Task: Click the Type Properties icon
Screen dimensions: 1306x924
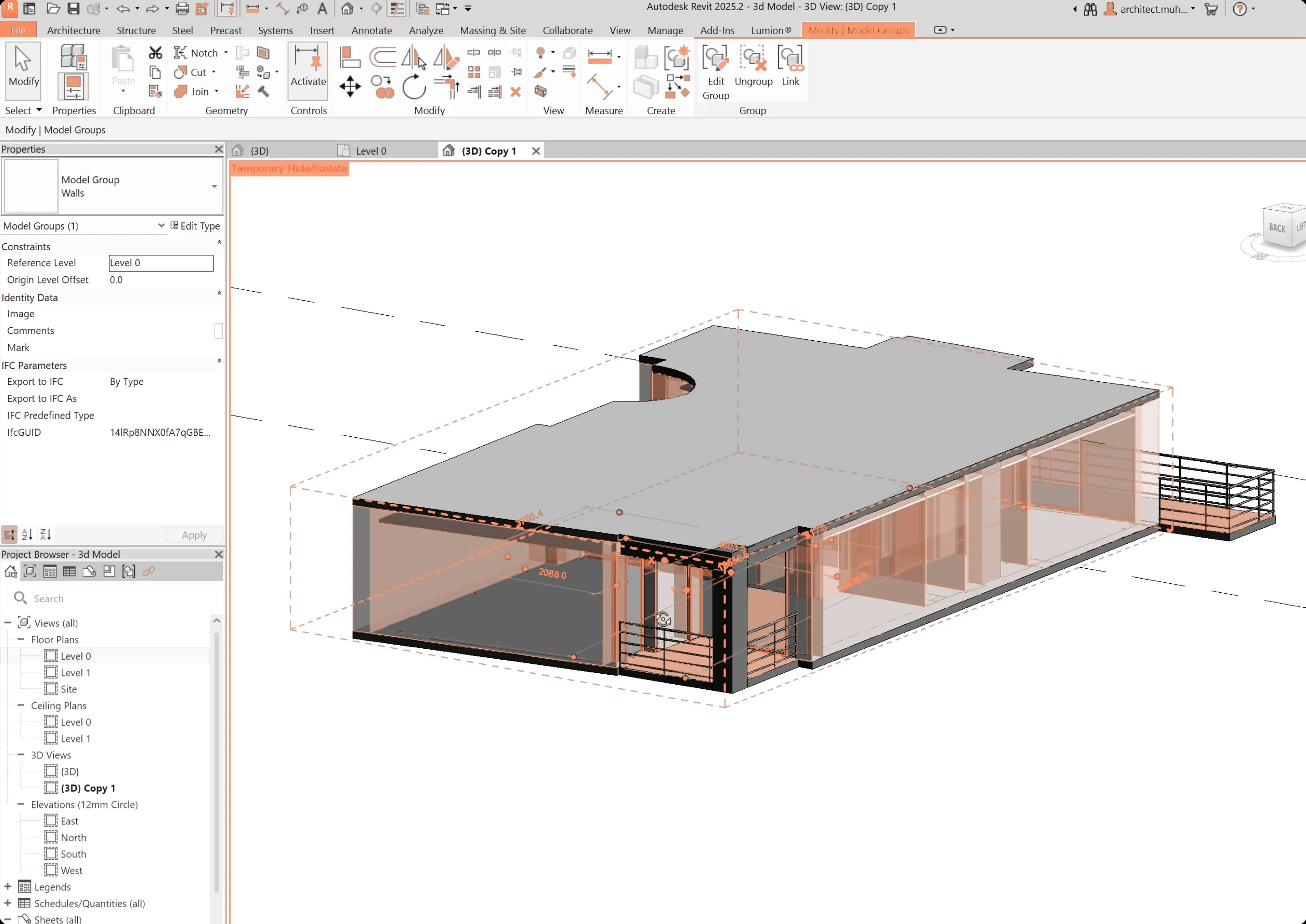Action: coord(73,57)
